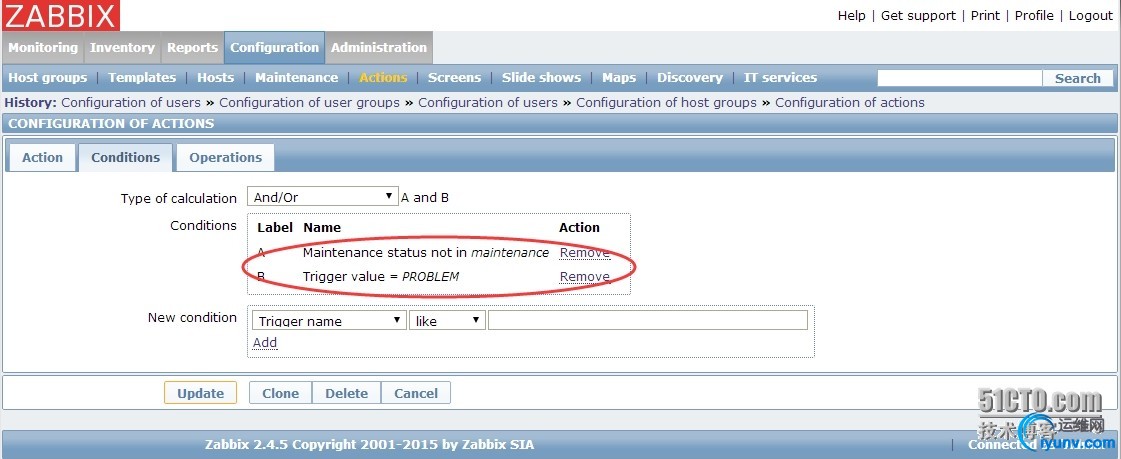Remove the Maintenance status condition
This screenshot has height=459, width=1121.
click(x=585, y=252)
